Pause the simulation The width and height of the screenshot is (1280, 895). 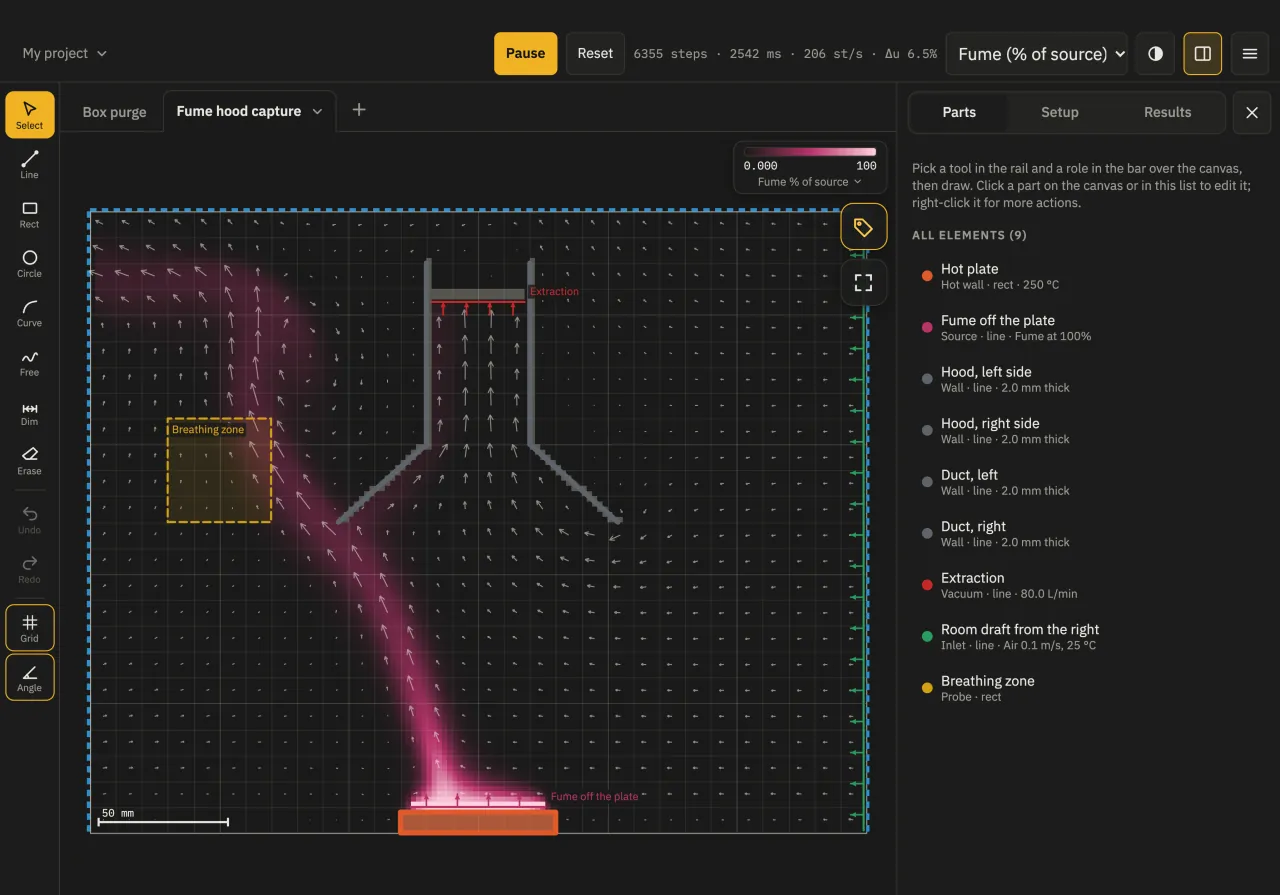[x=525, y=54]
